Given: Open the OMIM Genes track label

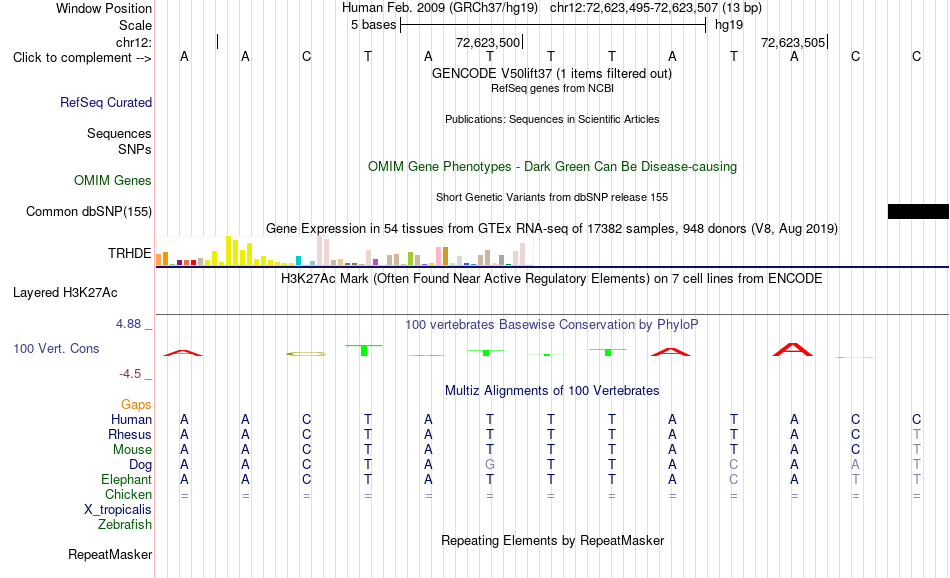Looking at the screenshot, I should pyautogui.click(x=113, y=181).
